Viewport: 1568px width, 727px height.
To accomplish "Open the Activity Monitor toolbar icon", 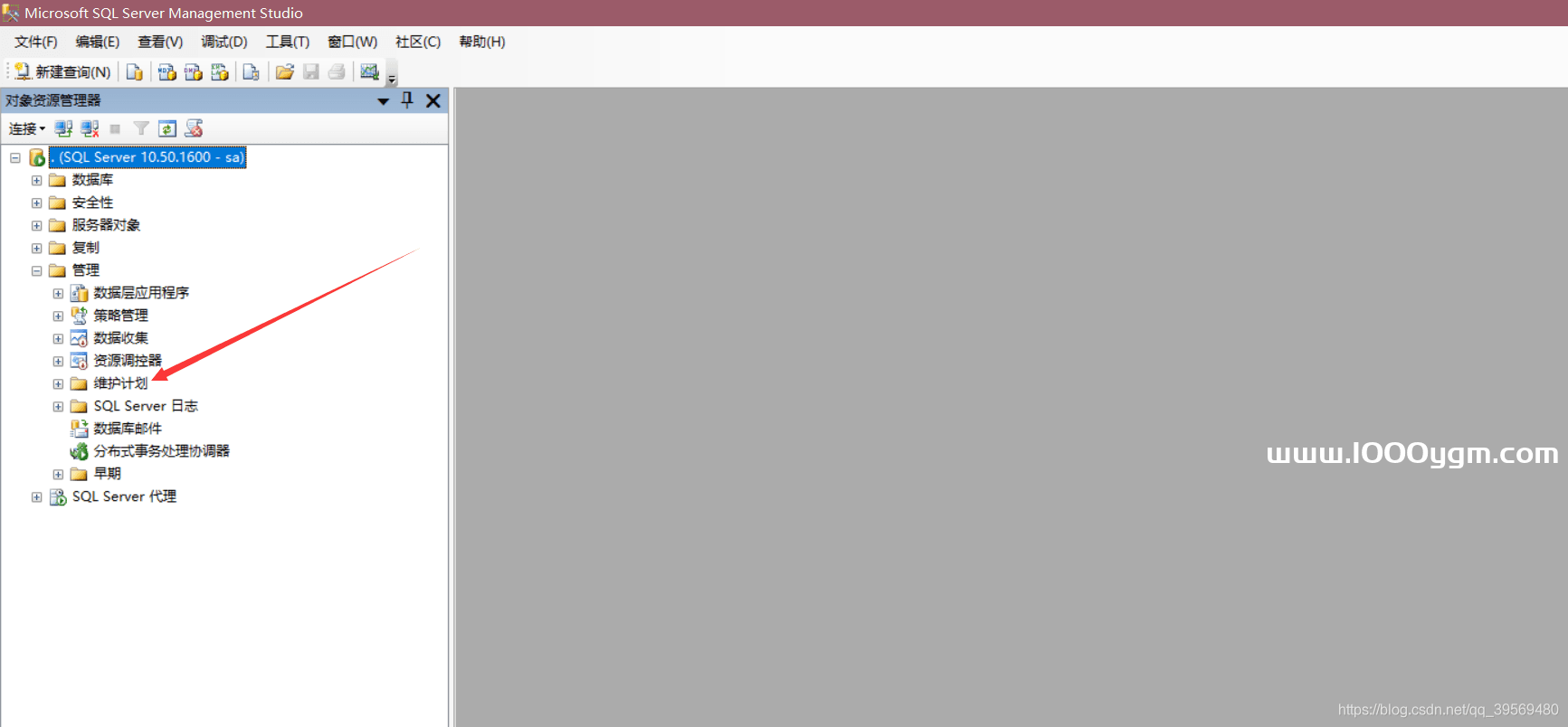I will (x=369, y=71).
